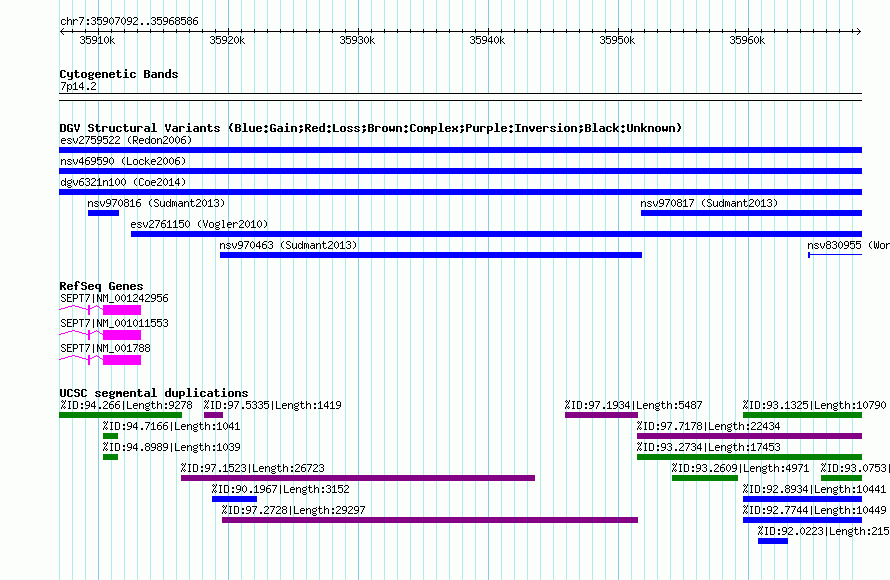890x580 pixels.
Task: Select the nsv469590 (Locke2006) variant bar
Action: pos(460,171)
